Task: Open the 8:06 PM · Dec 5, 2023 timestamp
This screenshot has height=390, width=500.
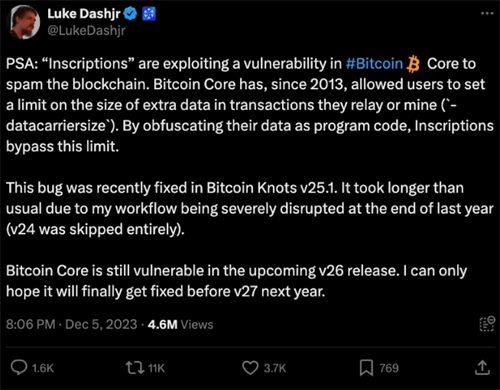Action: pos(71,324)
